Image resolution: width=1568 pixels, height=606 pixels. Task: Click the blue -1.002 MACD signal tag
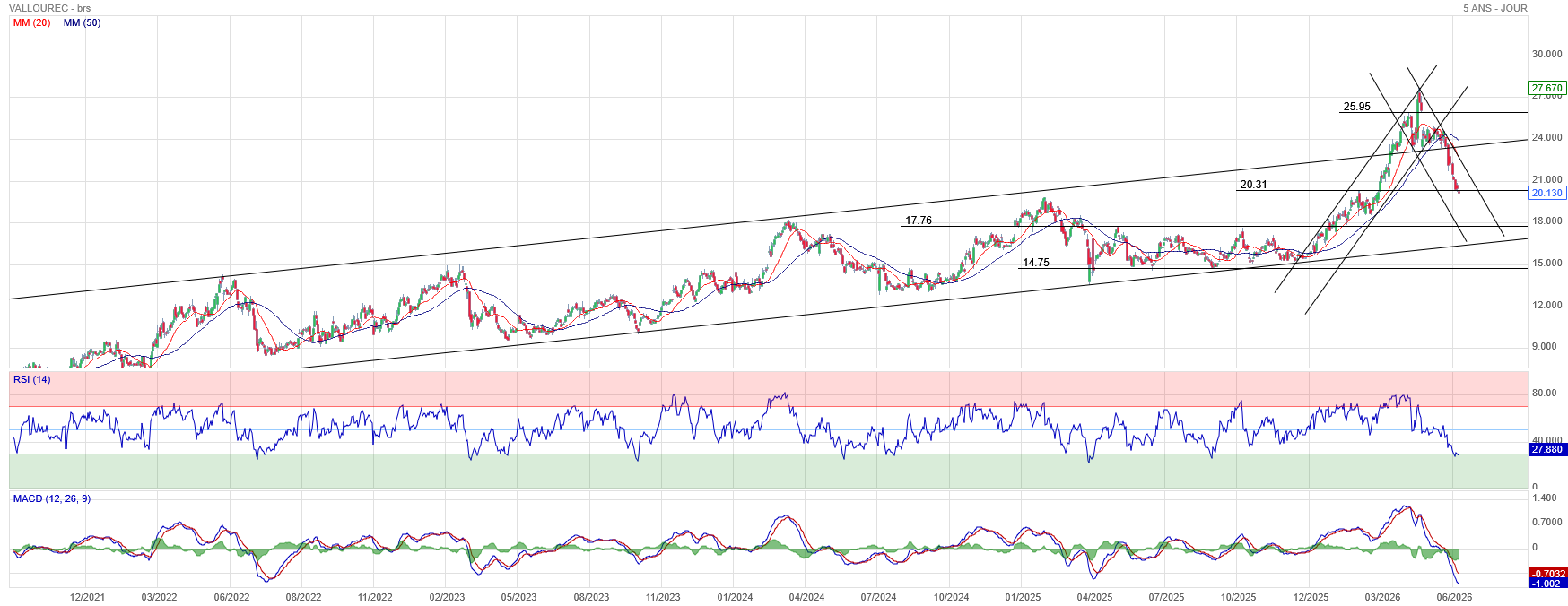[1547, 584]
